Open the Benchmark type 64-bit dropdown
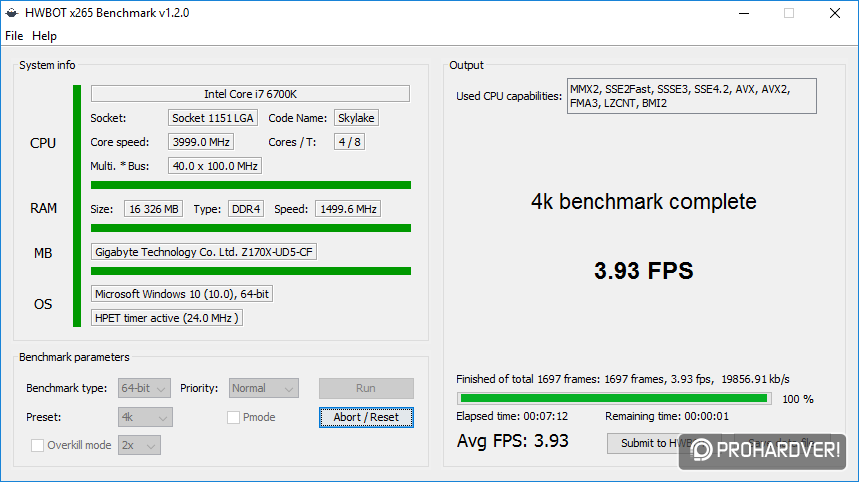The height and width of the screenshot is (482, 859). (144, 388)
